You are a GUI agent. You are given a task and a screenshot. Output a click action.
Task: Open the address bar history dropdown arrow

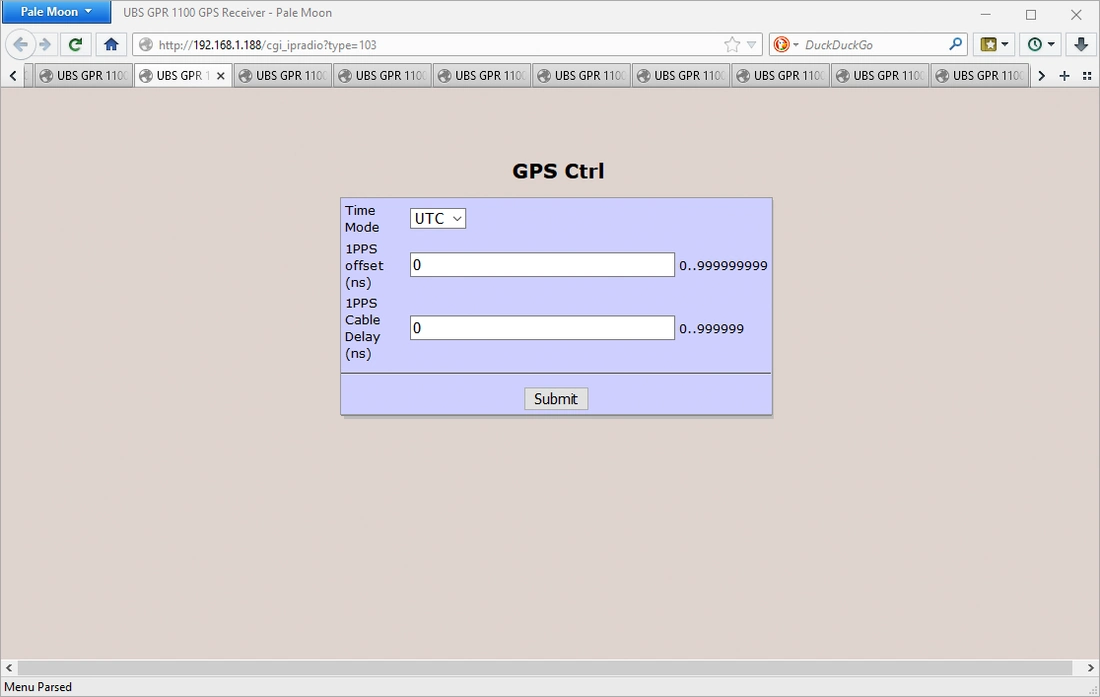[751, 45]
